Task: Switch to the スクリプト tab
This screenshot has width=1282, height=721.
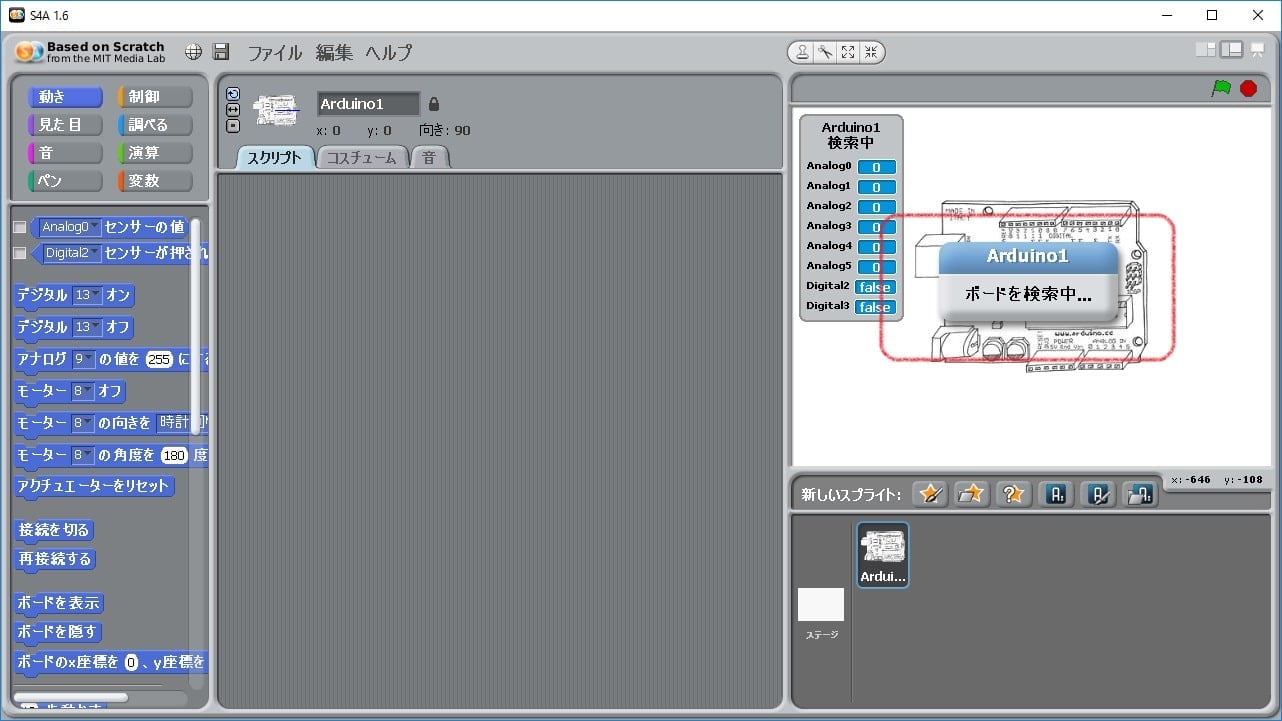Action: pyautogui.click(x=275, y=157)
